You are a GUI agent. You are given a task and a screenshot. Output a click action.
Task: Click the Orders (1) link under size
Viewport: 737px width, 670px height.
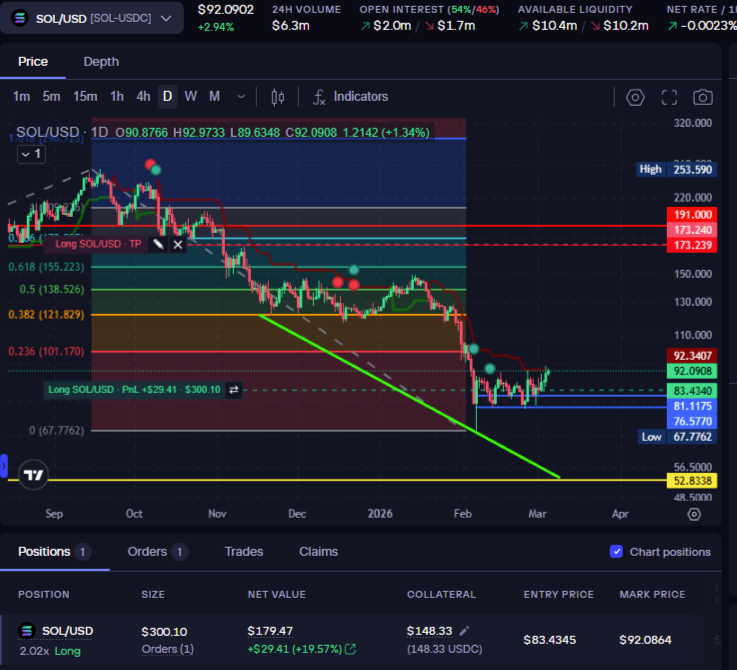(x=167, y=649)
